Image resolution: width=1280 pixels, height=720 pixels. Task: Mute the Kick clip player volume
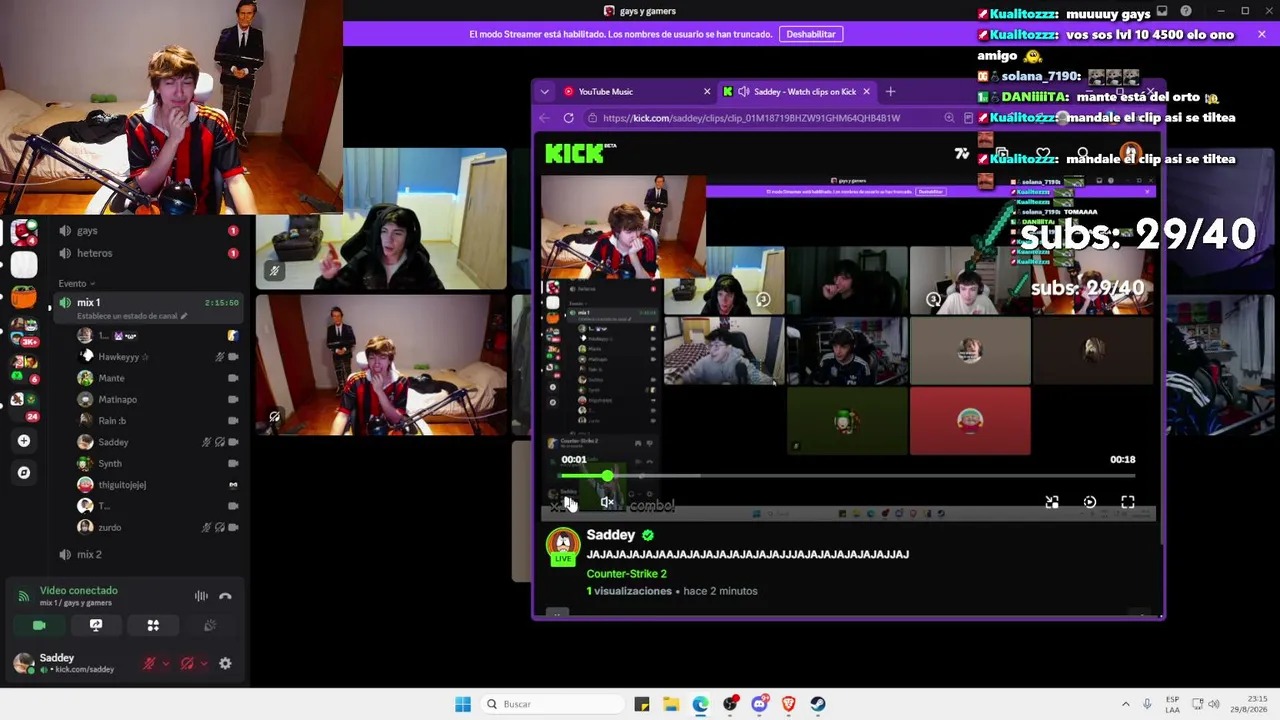click(607, 502)
